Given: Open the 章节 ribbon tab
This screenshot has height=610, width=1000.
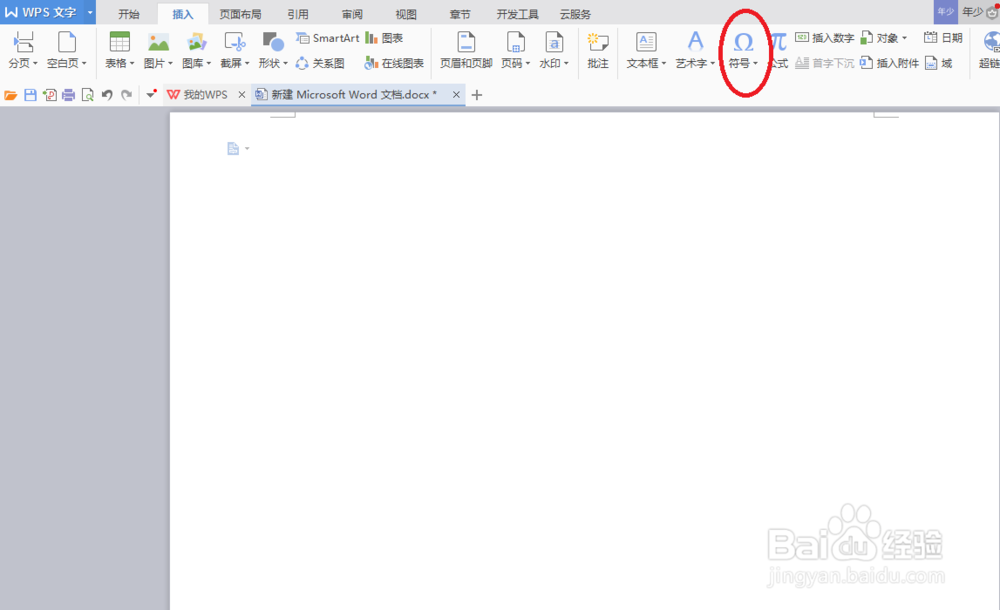Looking at the screenshot, I should tap(460, 14).
